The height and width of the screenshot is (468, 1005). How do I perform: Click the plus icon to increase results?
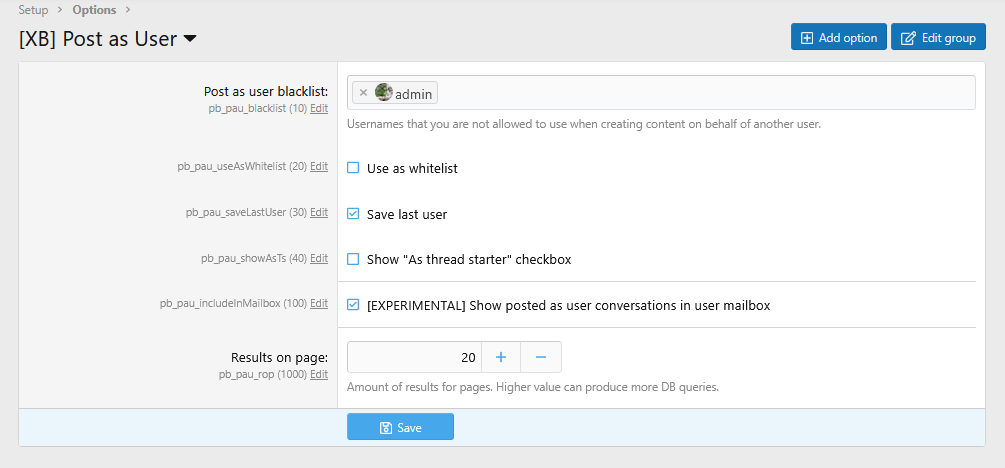click(501, 357)
